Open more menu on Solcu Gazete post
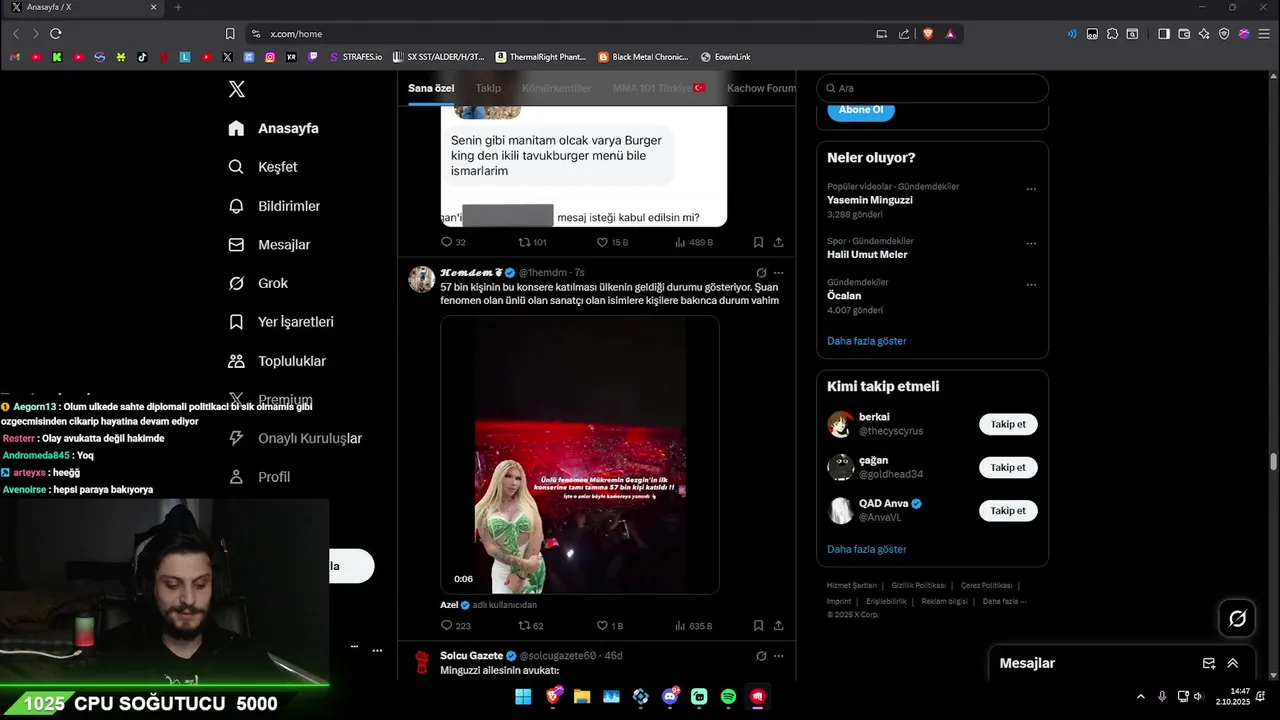The height and width of the screenshot is (720, 1280). coord(778,656)
